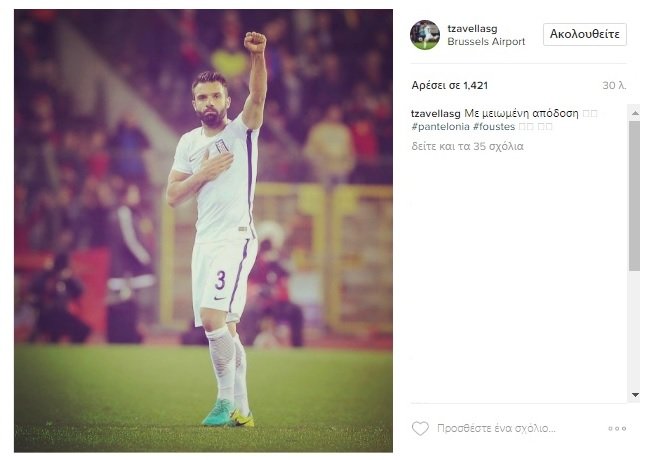Image resolution: width=650 pixels, height=460 pixels.
Task: Load all 35 comments via δείτε και τα 35 σχόλια
Action: (x=467, y=146)
